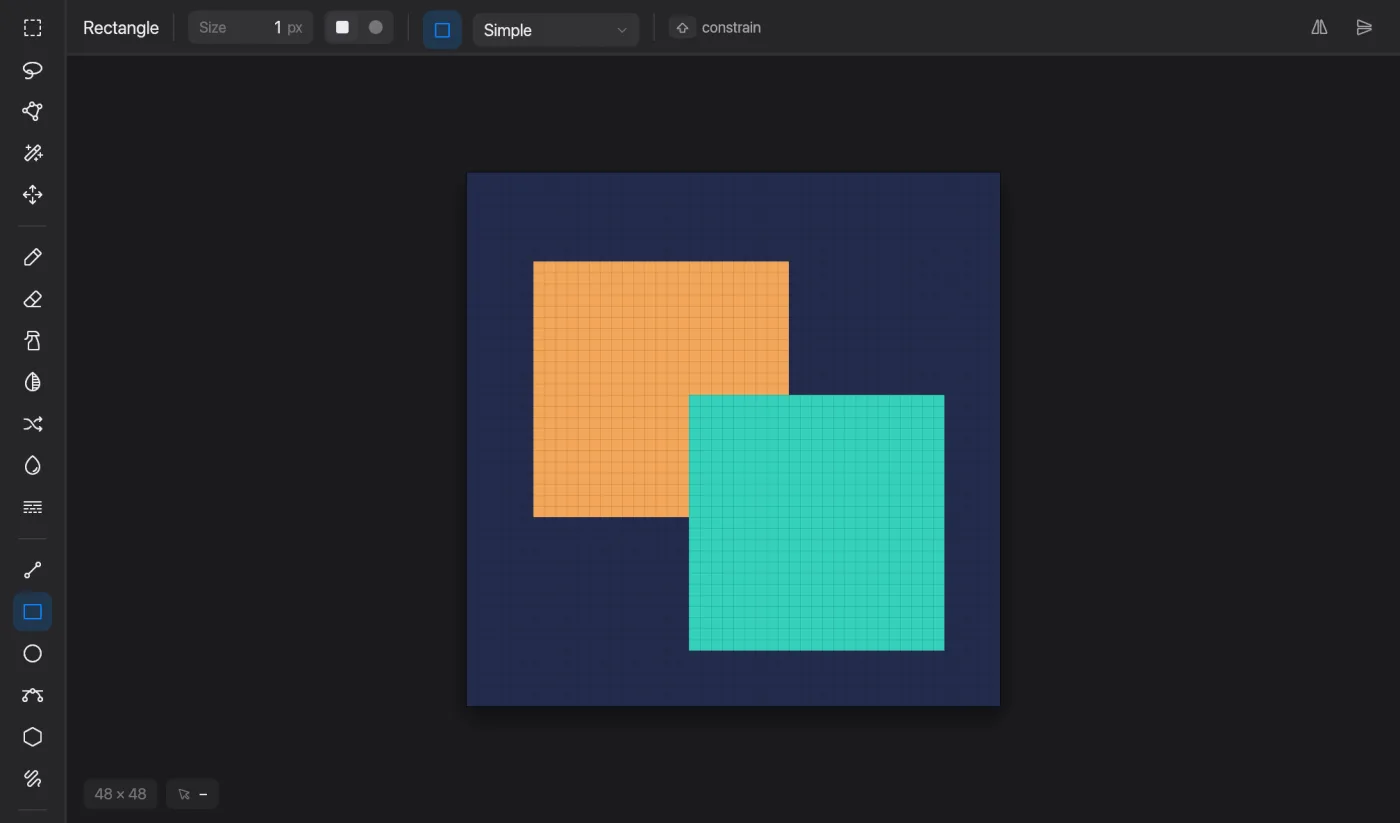Click the horizontal flip triangles icon
The width and height of the screenshot is (1400, 823).
pyautogui.click(x=1364, y=28)
